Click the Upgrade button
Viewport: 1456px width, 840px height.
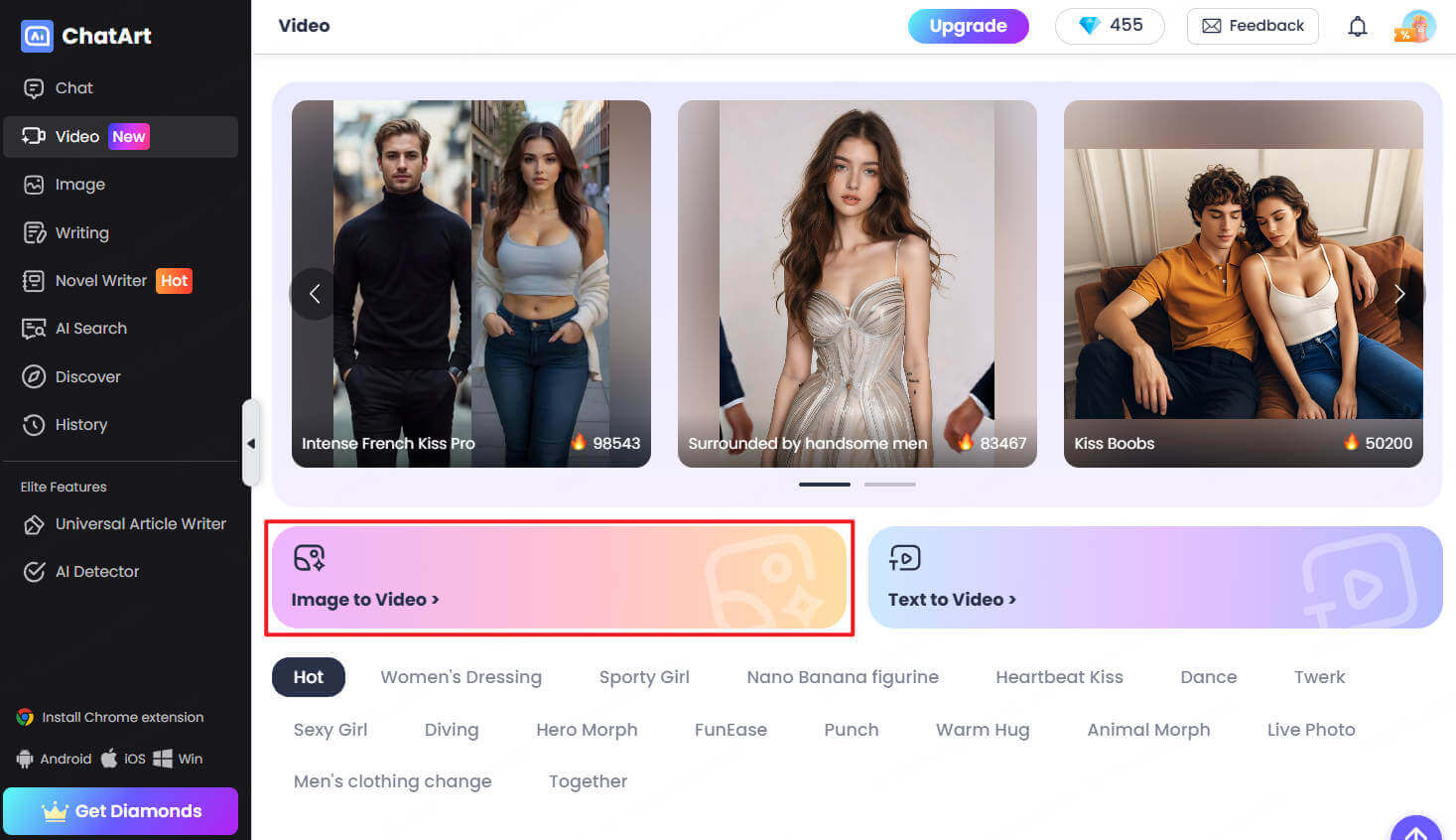[x=968, y=26]
